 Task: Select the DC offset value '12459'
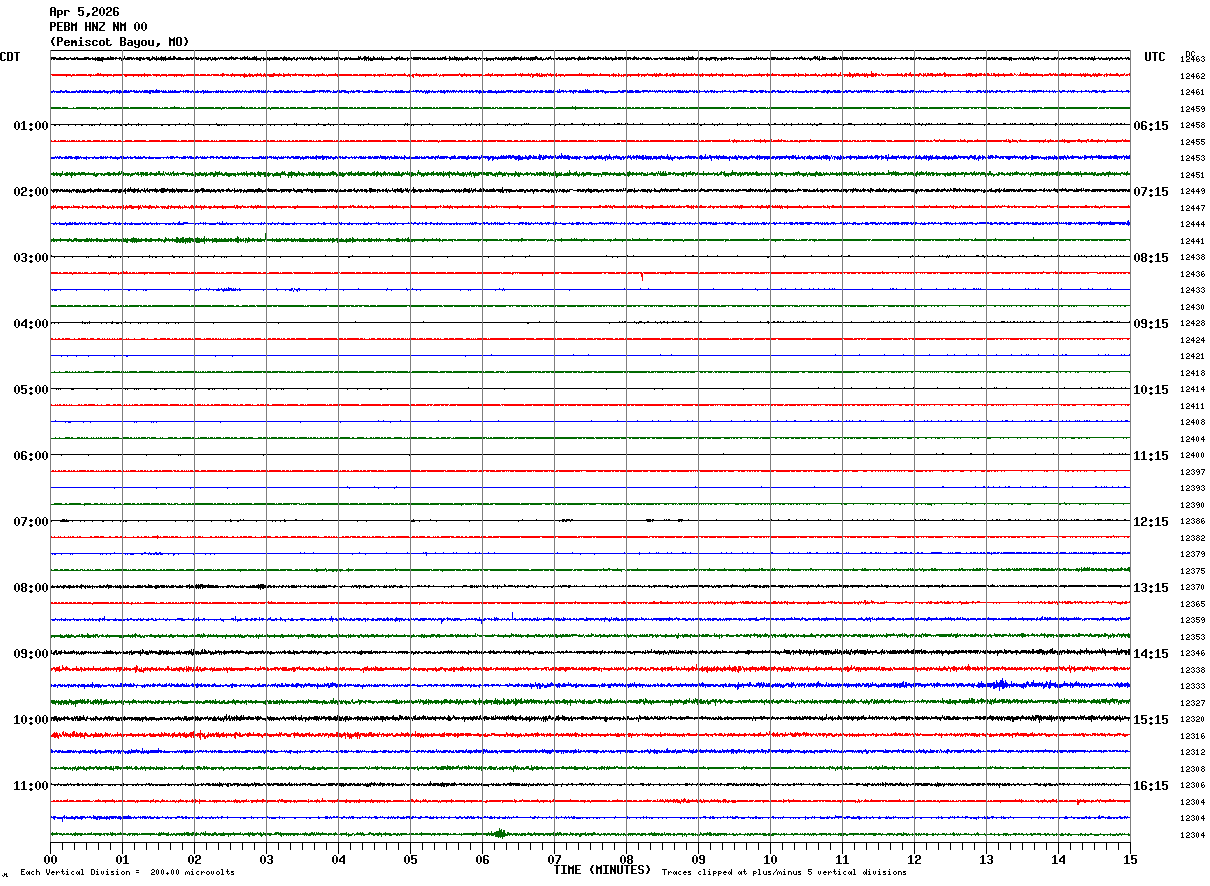click(x=1192, y=109)
